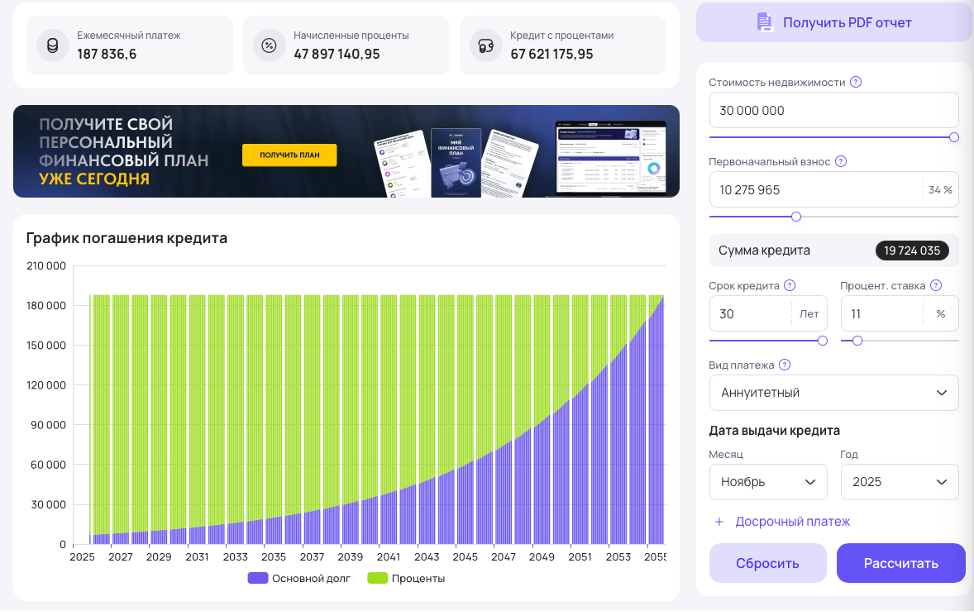Add early payment via Досрочный платеж link
974x612 pixels.
point(792,522)
